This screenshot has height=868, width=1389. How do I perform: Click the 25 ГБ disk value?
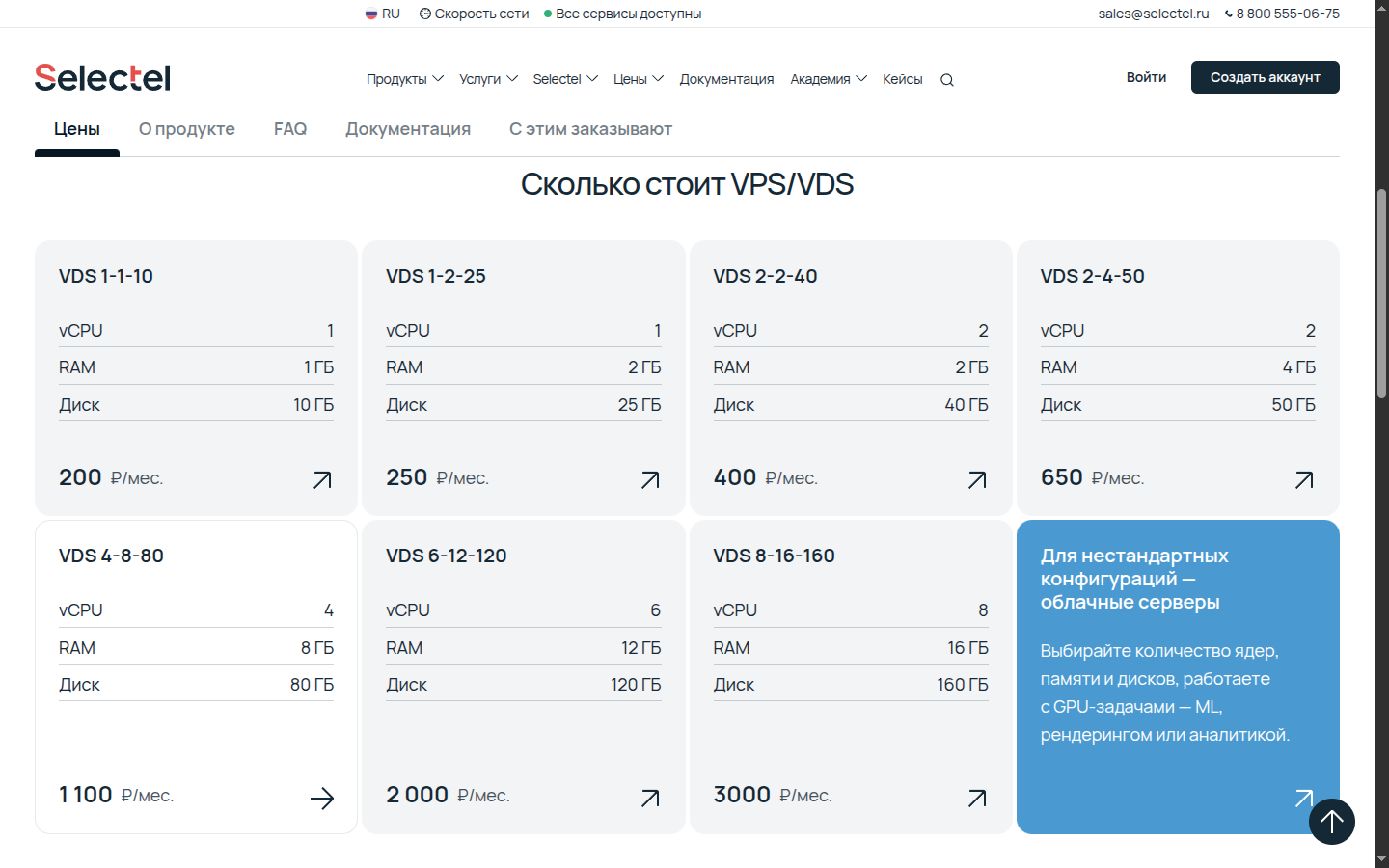pos(640,405)
